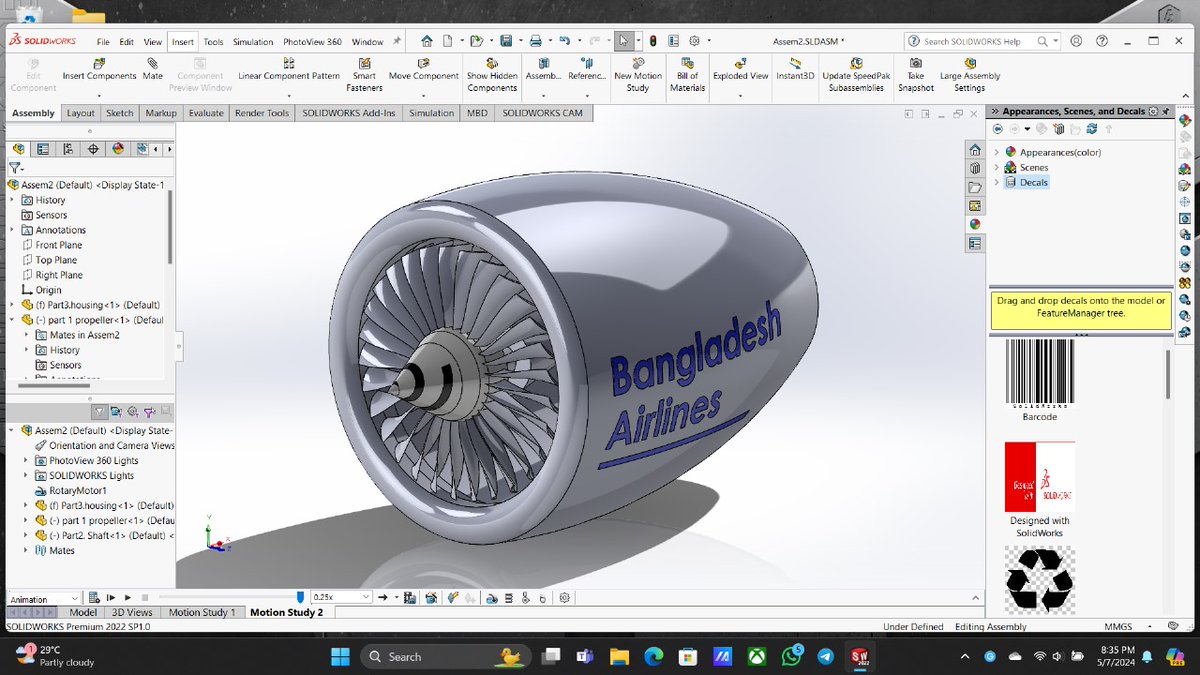Viewport: 1200px width, 675px height.
Task: Open the DisplayManager tab icon
Action: [x=118, y=149]
